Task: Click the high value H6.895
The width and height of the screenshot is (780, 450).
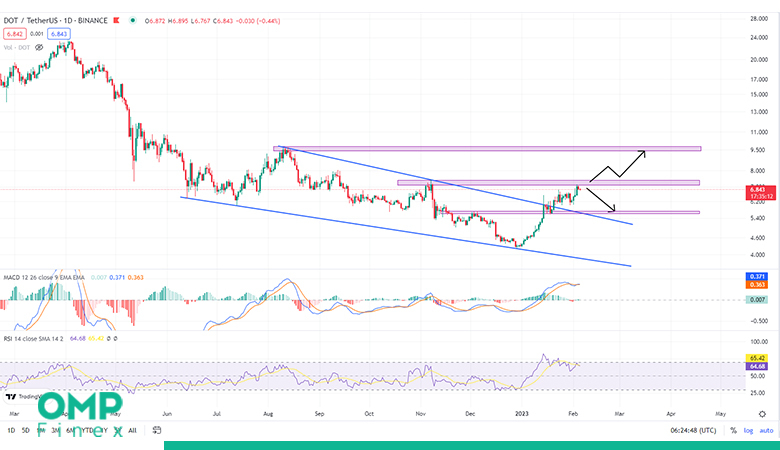Action: coord(178,21)
